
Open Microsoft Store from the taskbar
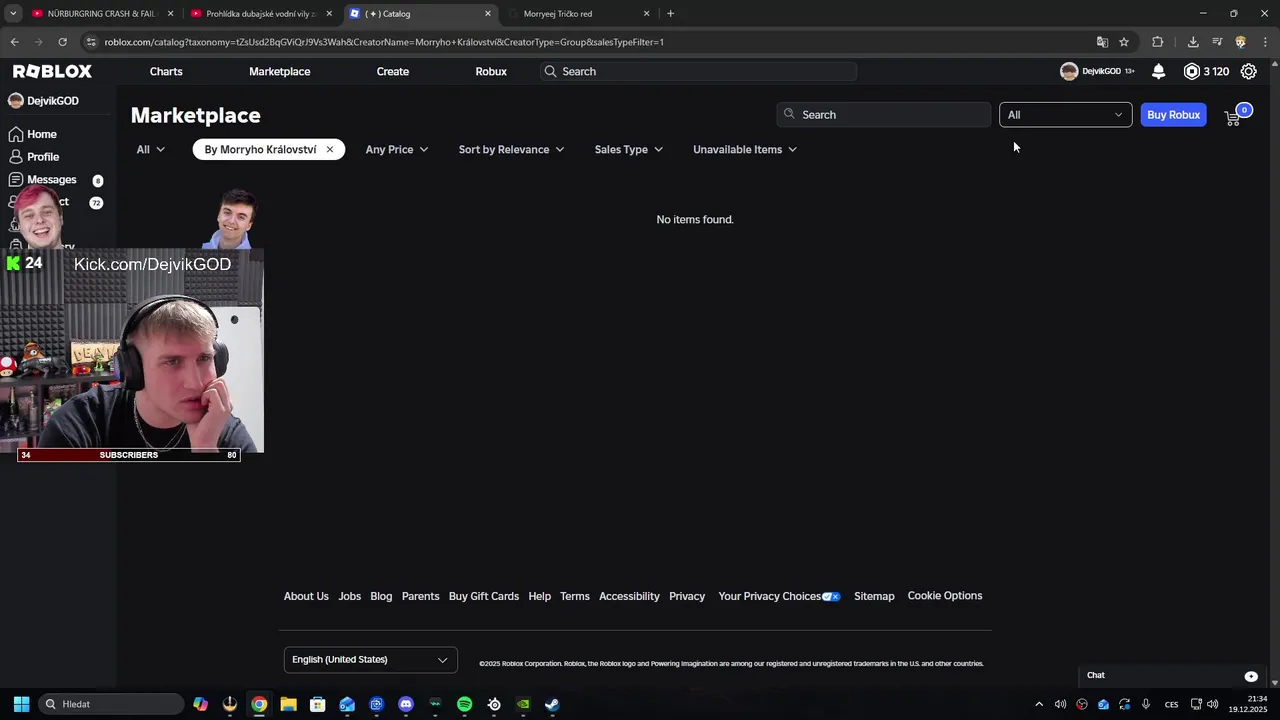point(318,704)
